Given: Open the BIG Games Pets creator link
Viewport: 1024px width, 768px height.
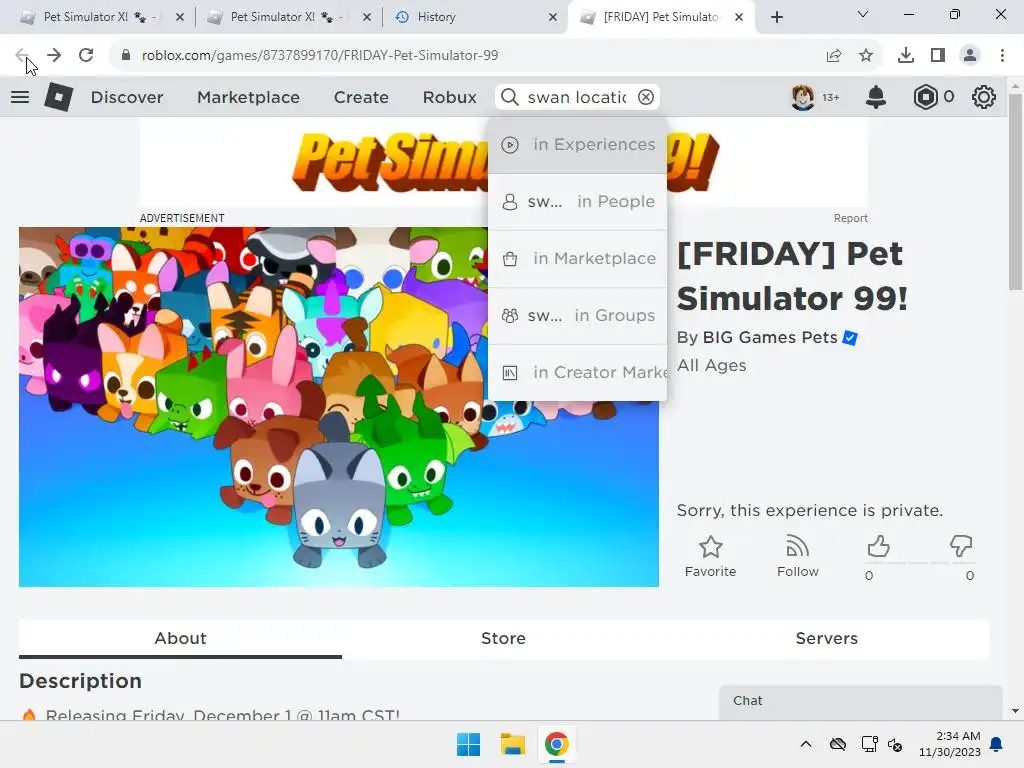Looking at the screenshot, I should click(770, 338).
